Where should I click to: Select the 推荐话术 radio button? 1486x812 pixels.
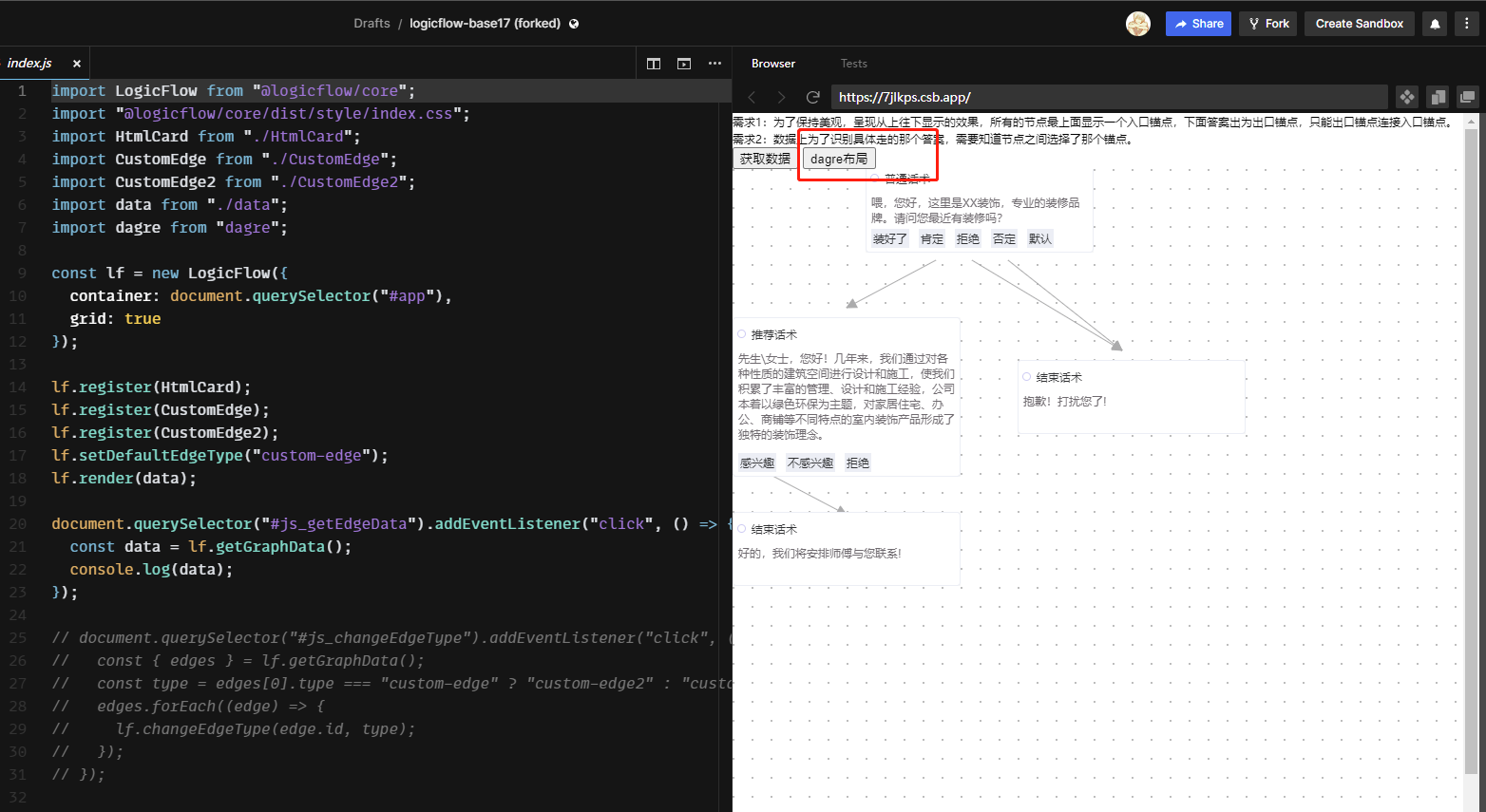click(x=741, y=333)
